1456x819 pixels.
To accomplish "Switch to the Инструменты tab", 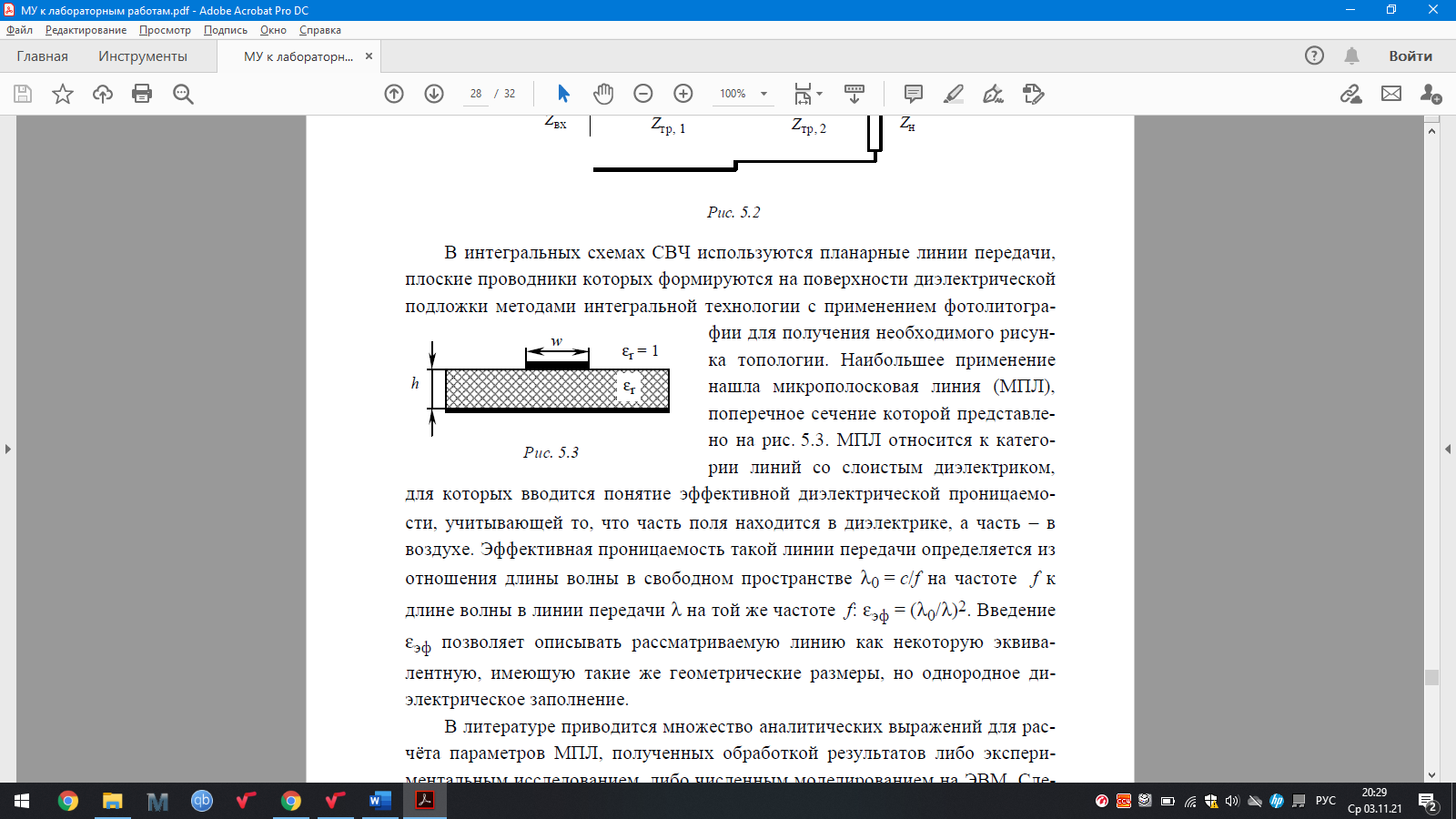I will 143,56.
